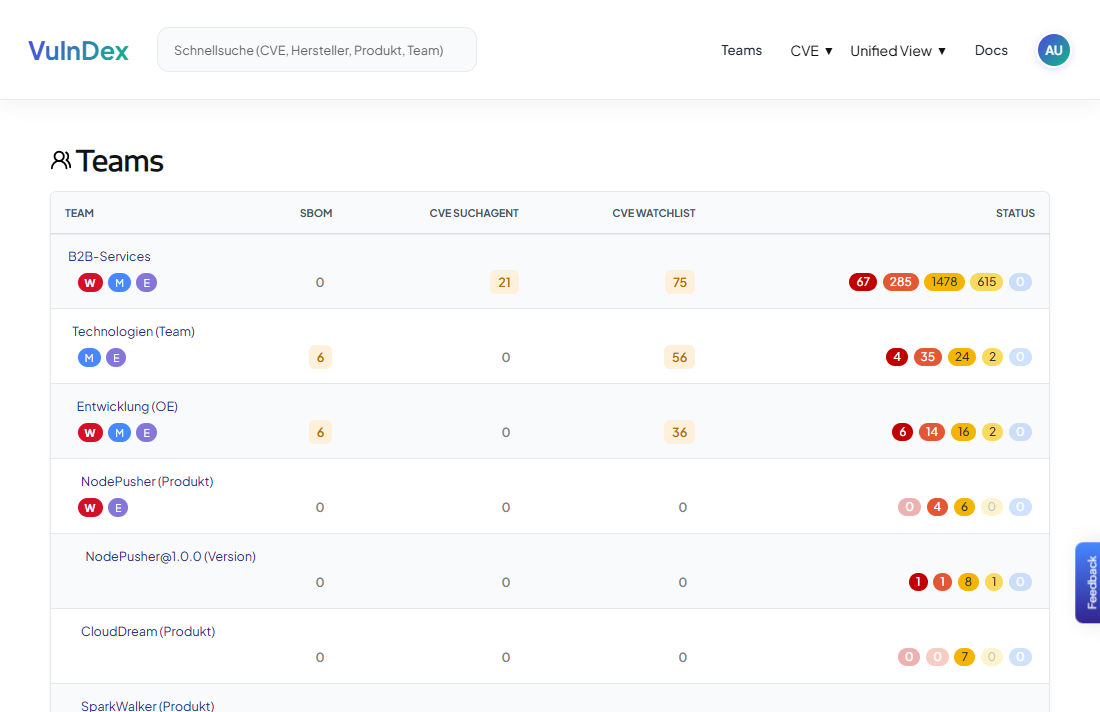Screen dimensions: 1100x712
Task: Click the CVE Watchlist count 75
Action: tap(680, 283)
